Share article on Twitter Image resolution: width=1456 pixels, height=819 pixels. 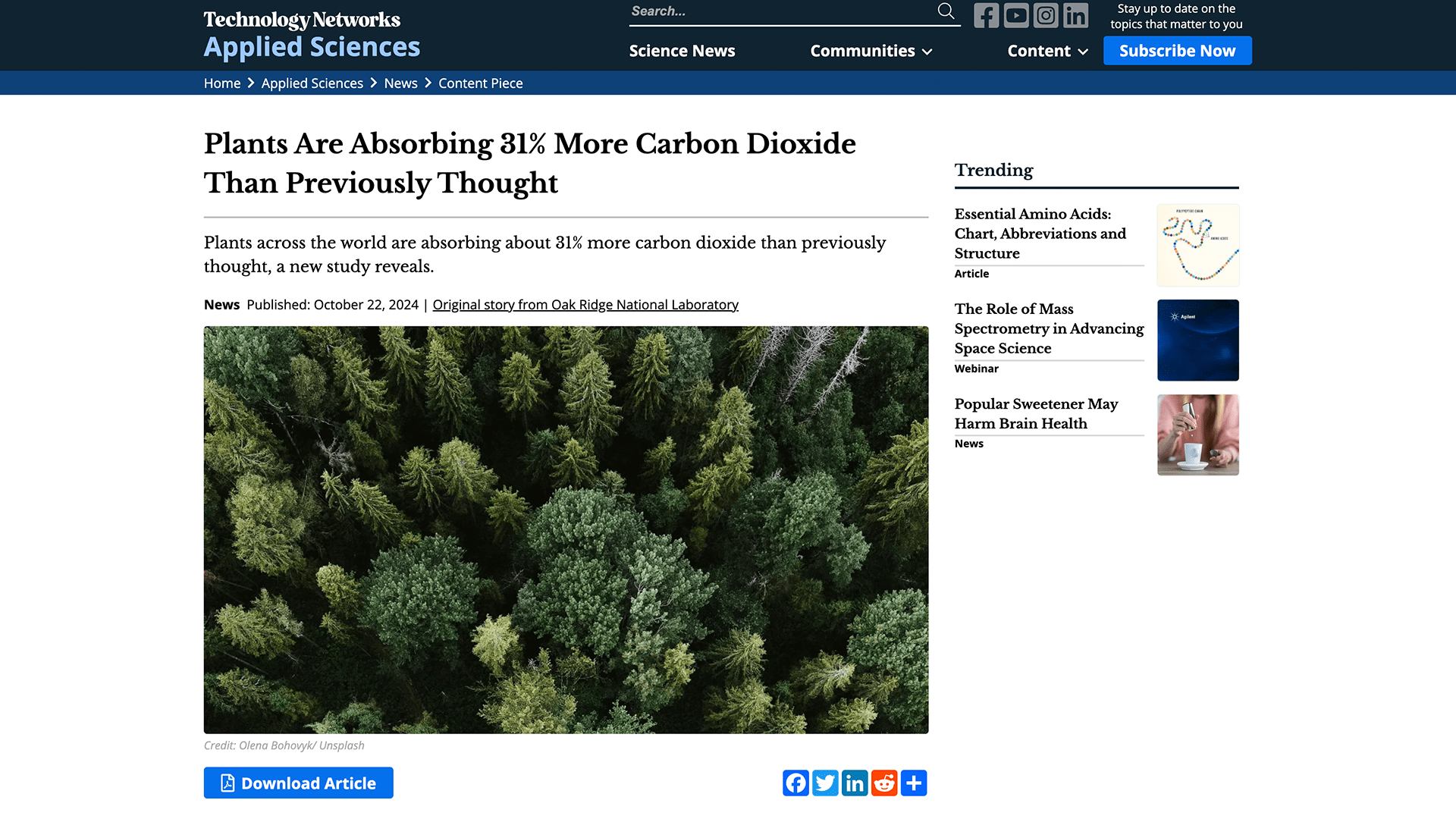tap(825, 783)
